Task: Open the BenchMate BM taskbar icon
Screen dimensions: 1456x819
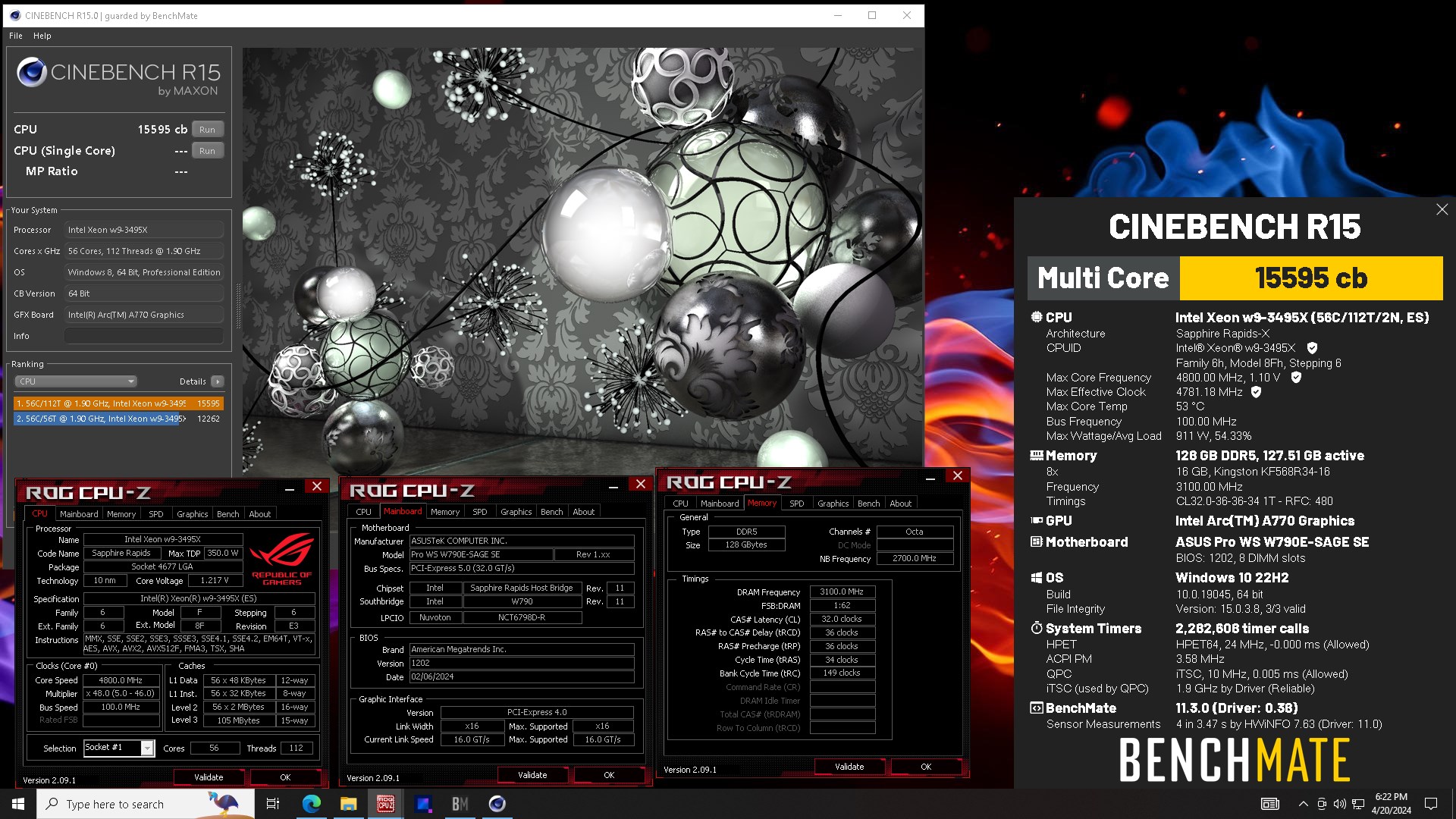Action: (460, 804)
